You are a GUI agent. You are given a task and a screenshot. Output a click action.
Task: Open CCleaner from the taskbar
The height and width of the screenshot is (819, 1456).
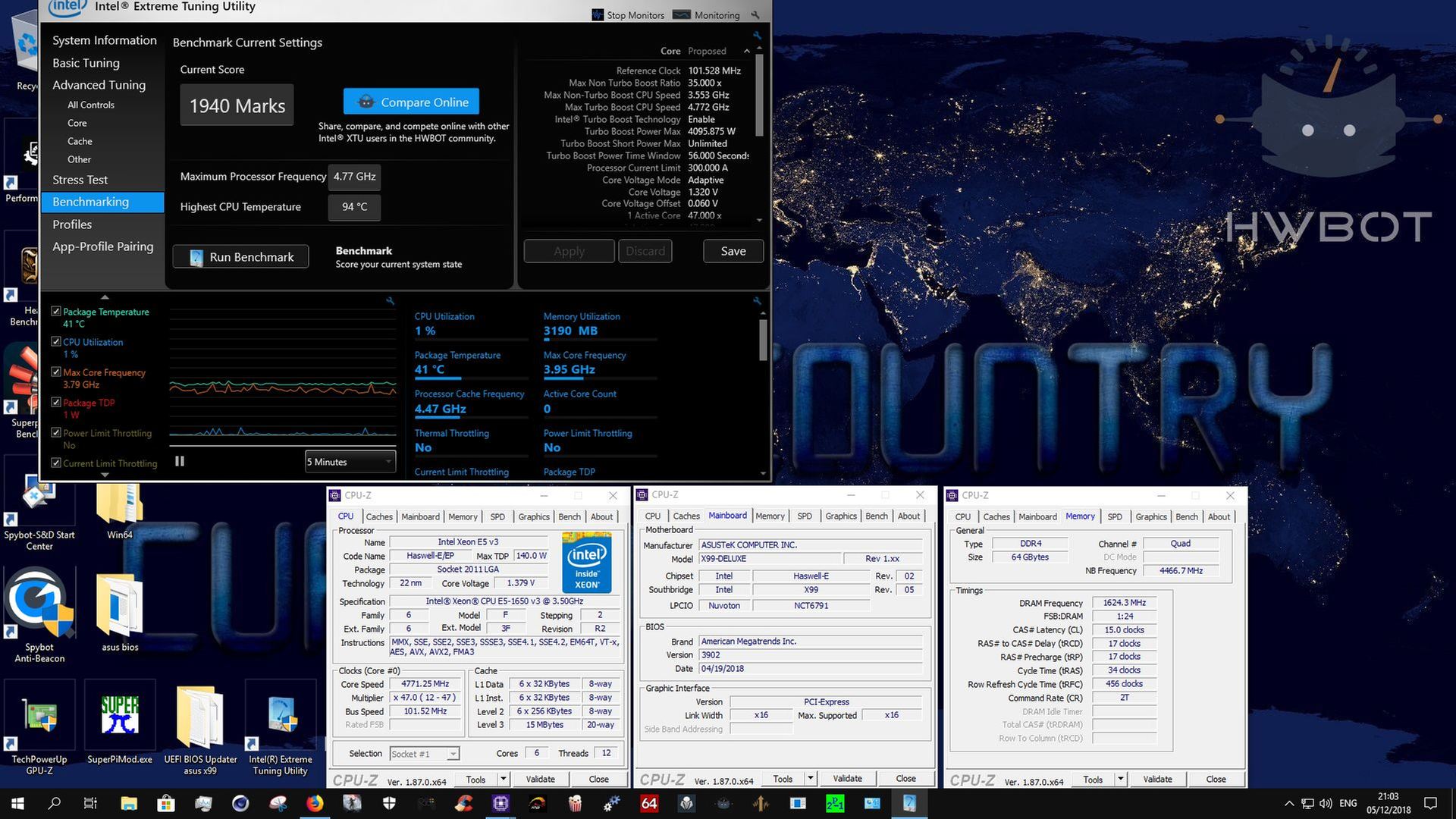463,803
